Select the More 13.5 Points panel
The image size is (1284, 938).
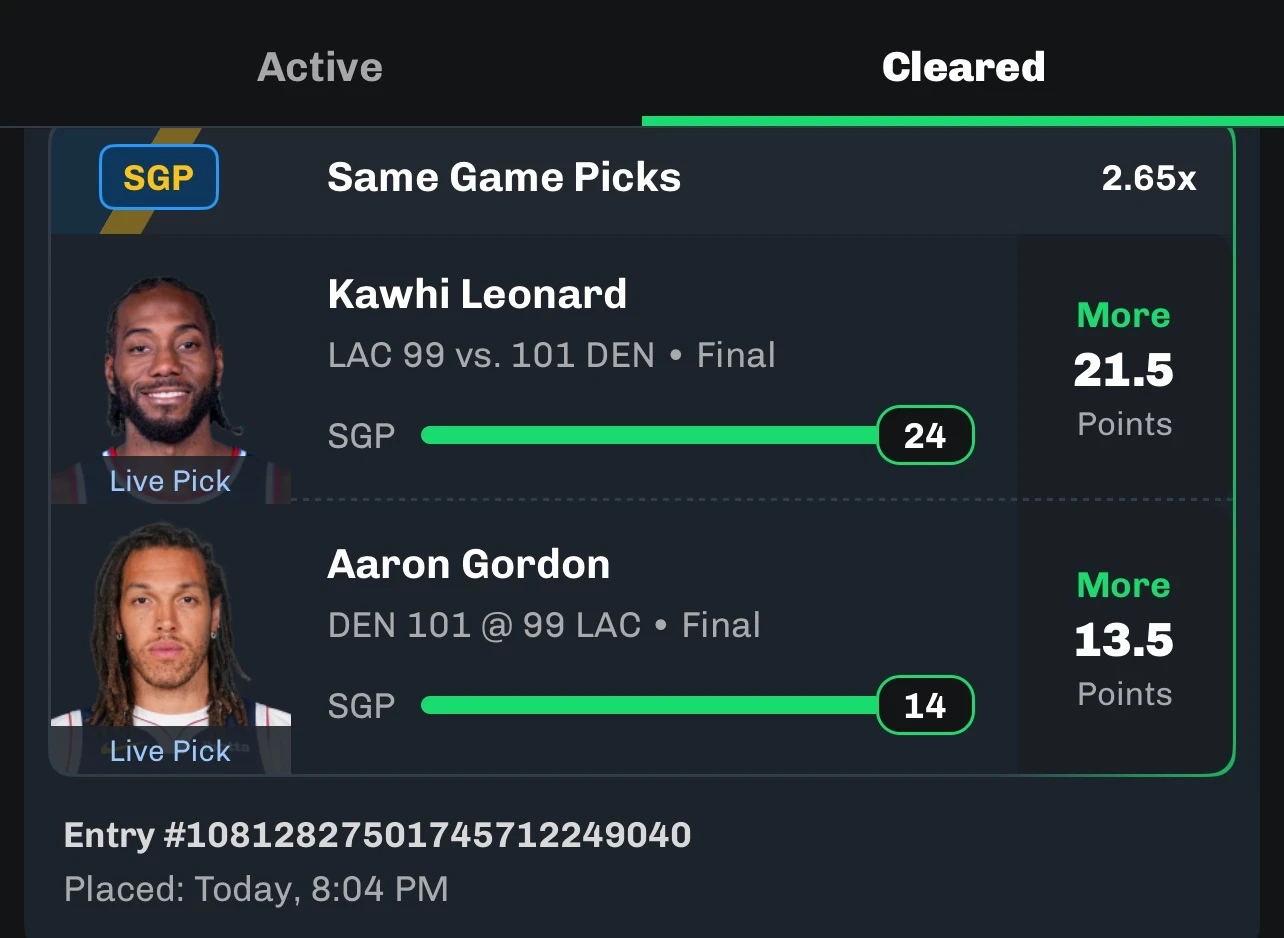tap(1124, 638)
